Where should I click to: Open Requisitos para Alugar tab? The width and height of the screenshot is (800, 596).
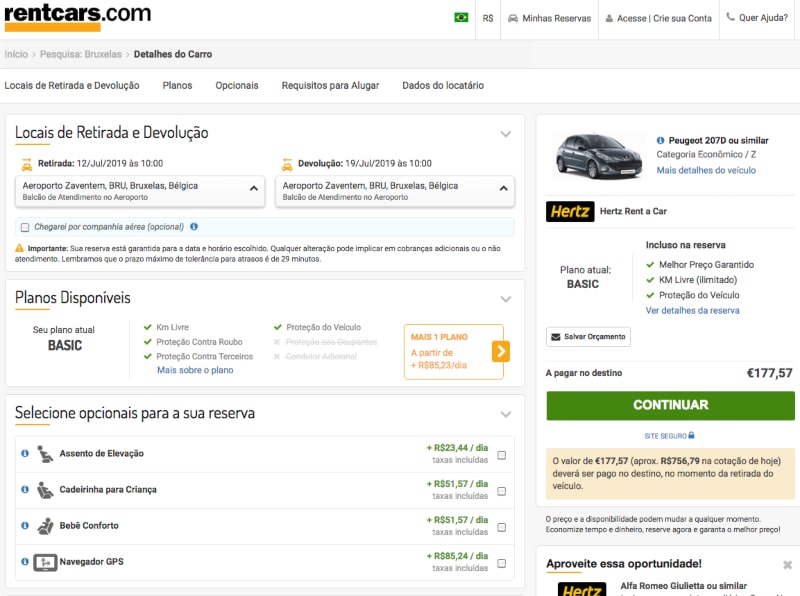330,85
